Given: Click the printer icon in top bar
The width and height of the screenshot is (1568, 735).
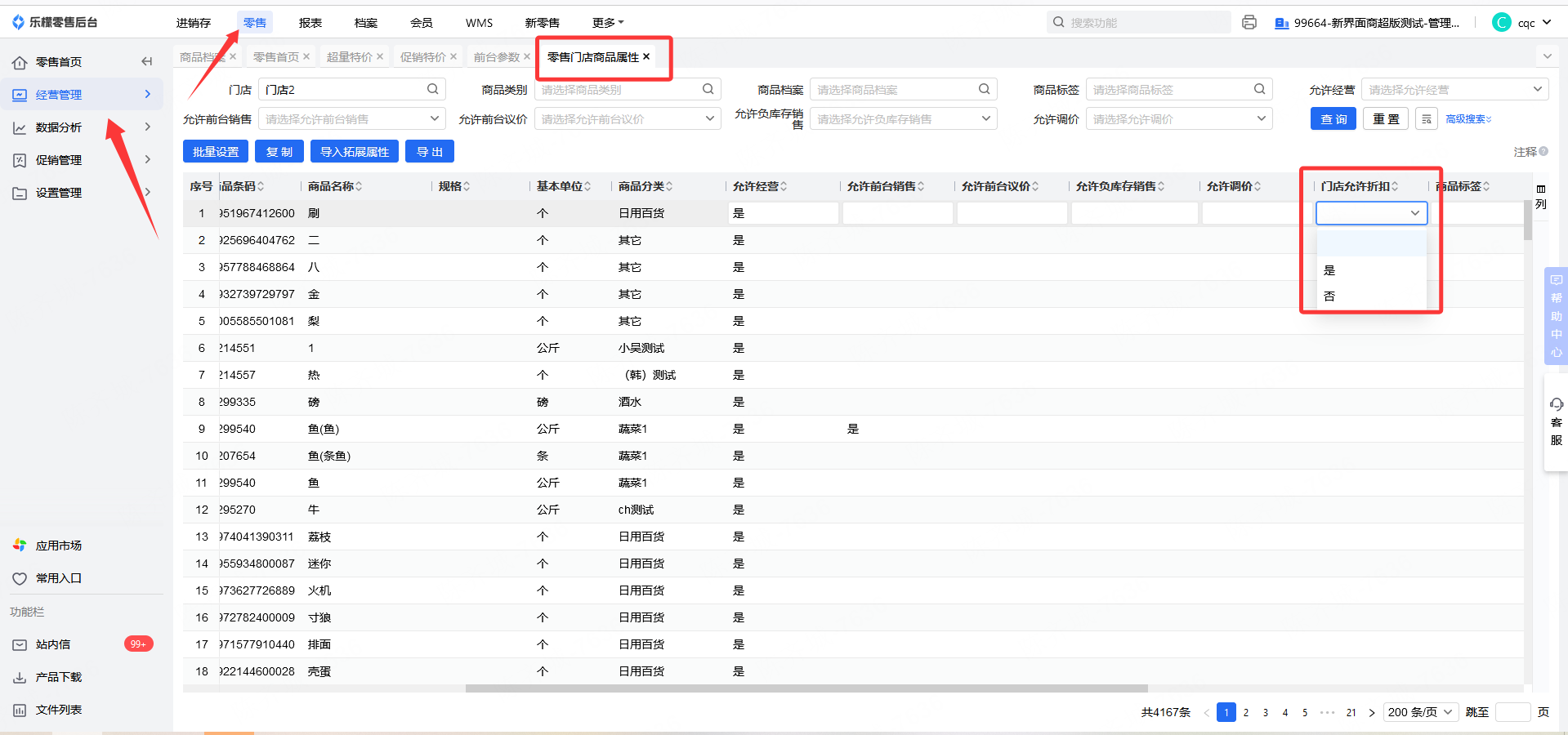Looking at the screenshot, I should click(x=1249, y=23).
